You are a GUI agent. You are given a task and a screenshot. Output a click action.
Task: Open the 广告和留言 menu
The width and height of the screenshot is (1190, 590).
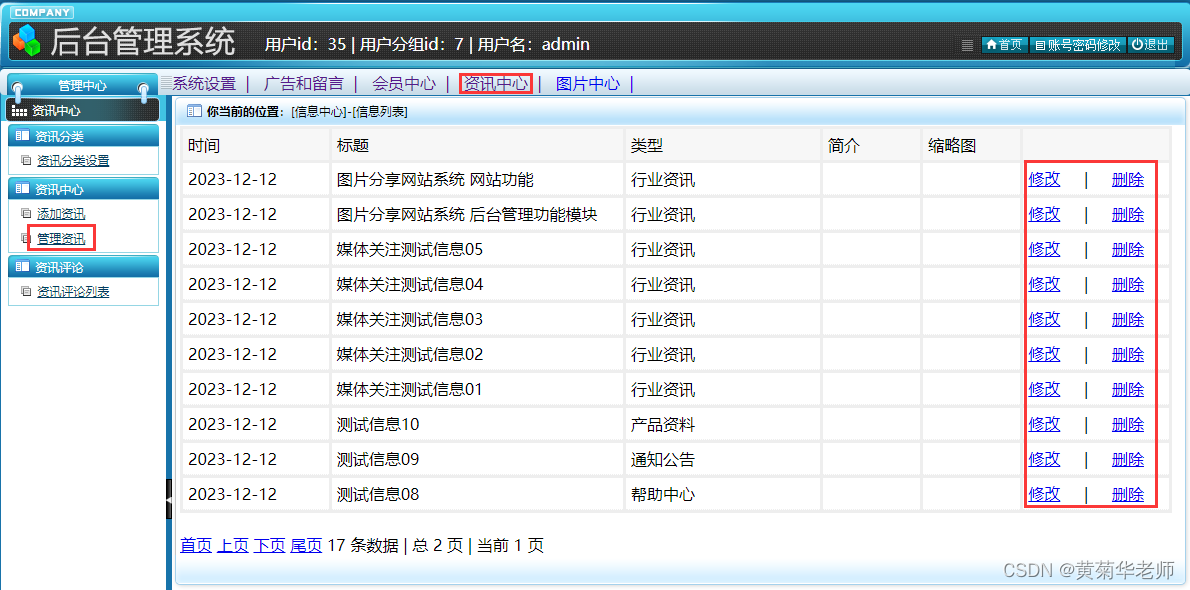pos(304,84)
